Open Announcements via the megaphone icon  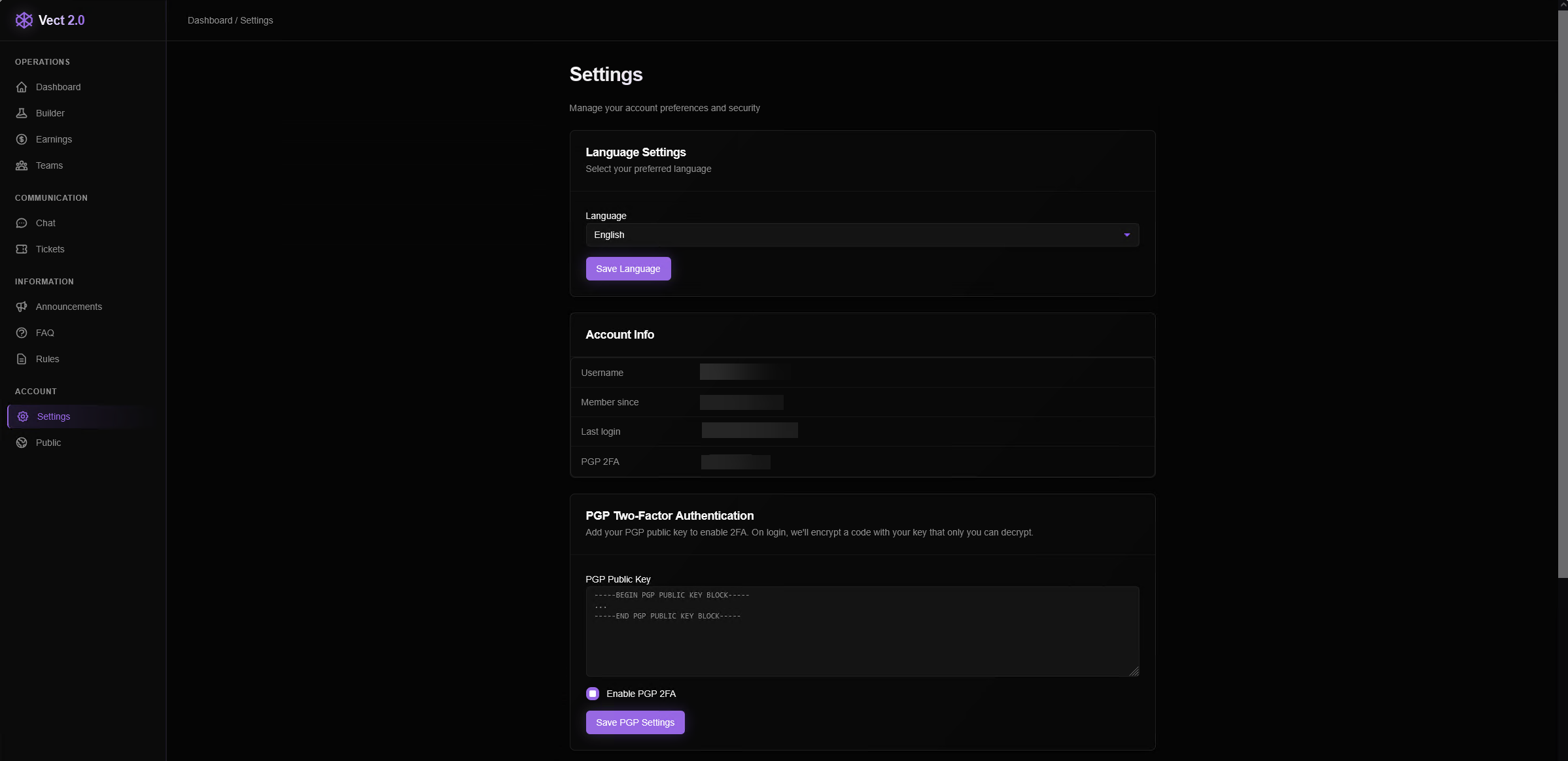point(22,306)
